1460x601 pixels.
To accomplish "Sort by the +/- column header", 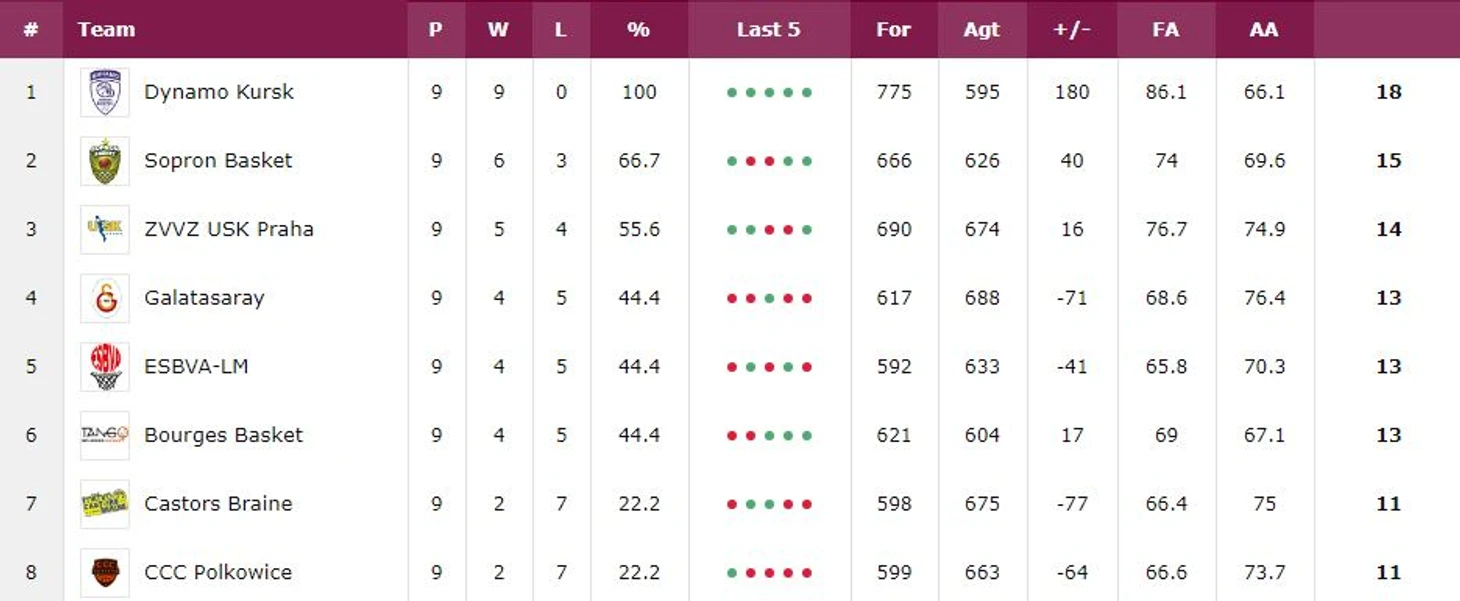I will coord(1071,29).
